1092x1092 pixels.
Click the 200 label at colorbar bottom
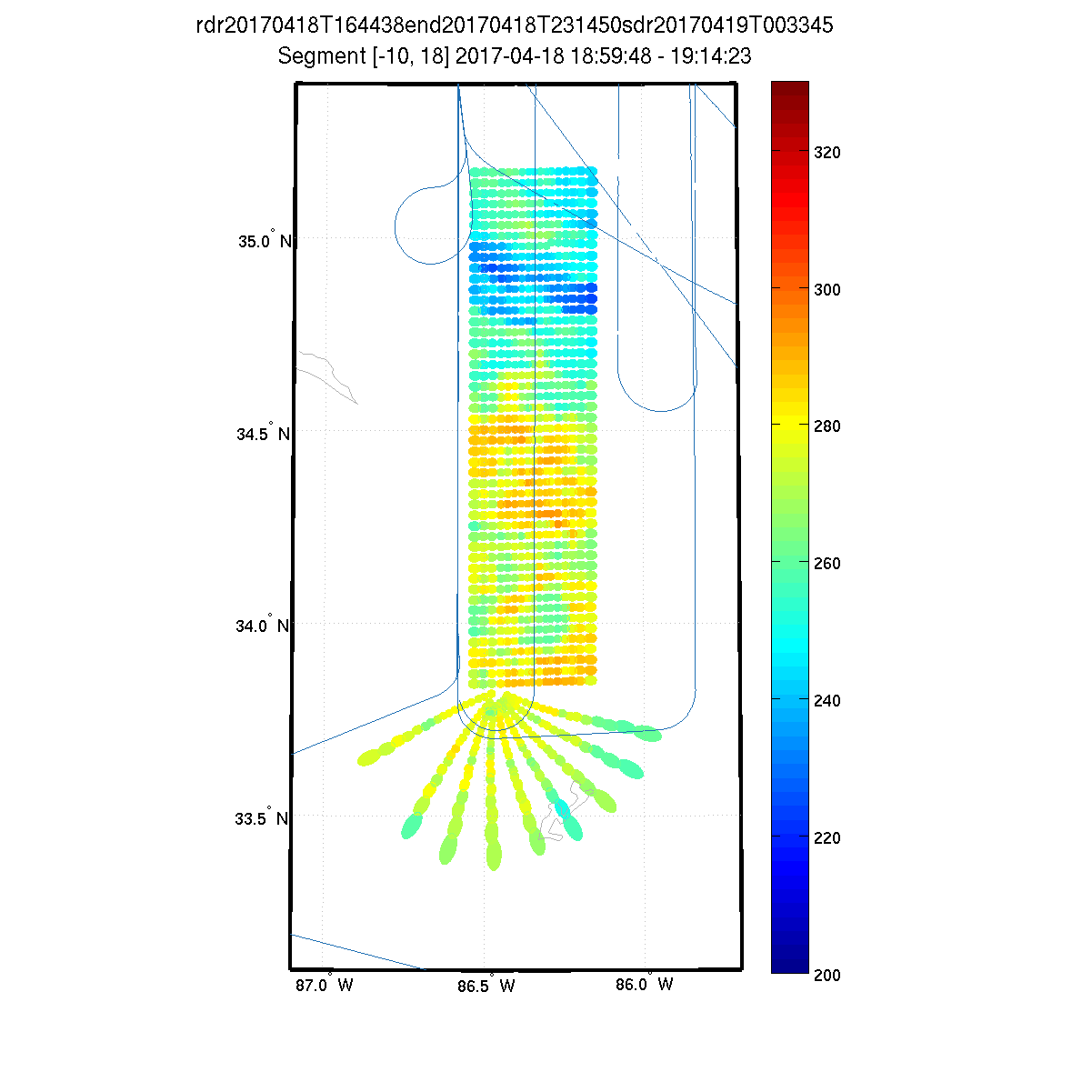coord(827,975)
